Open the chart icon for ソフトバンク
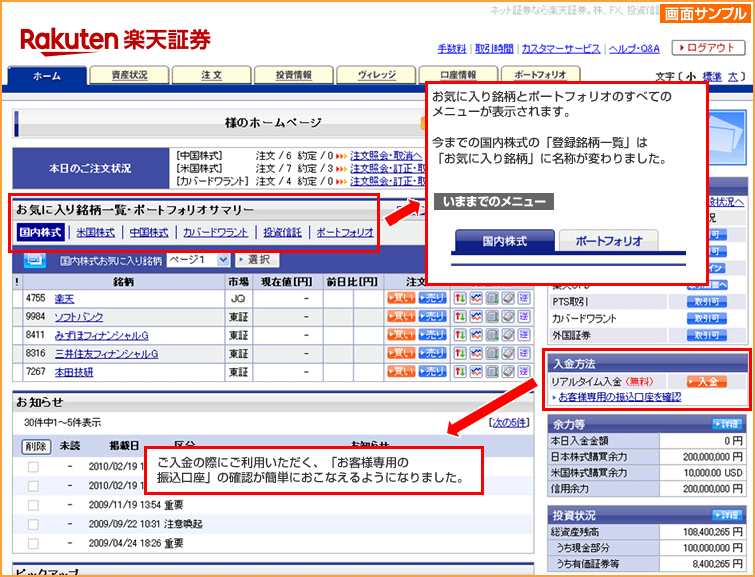755x577 pixels. point(476,317)
